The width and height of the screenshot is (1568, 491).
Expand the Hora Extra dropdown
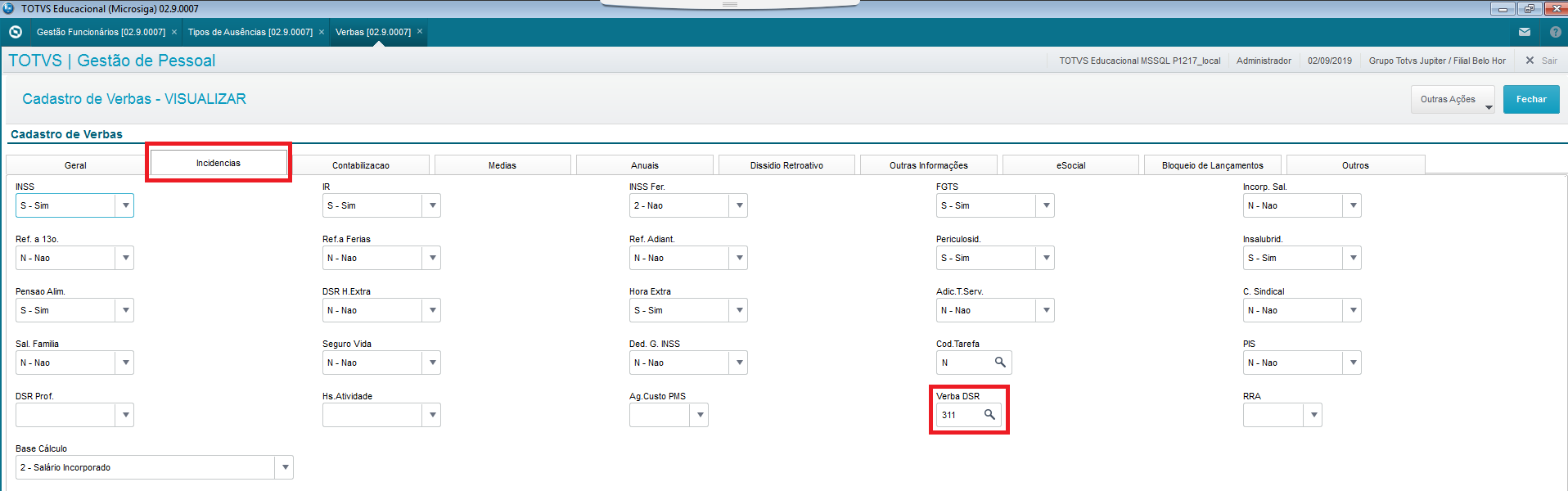[x=739, y=310]
